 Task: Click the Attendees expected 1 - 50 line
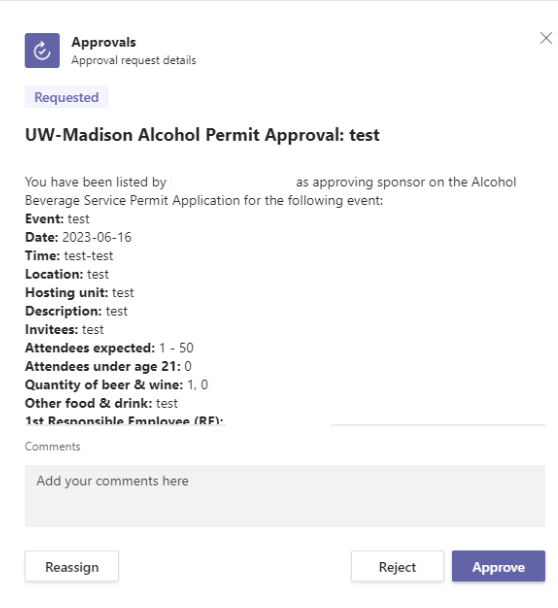point(109,348)
